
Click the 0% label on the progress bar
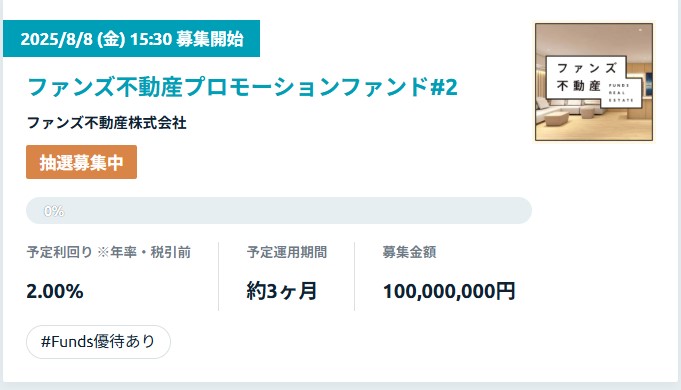[54, 211]
